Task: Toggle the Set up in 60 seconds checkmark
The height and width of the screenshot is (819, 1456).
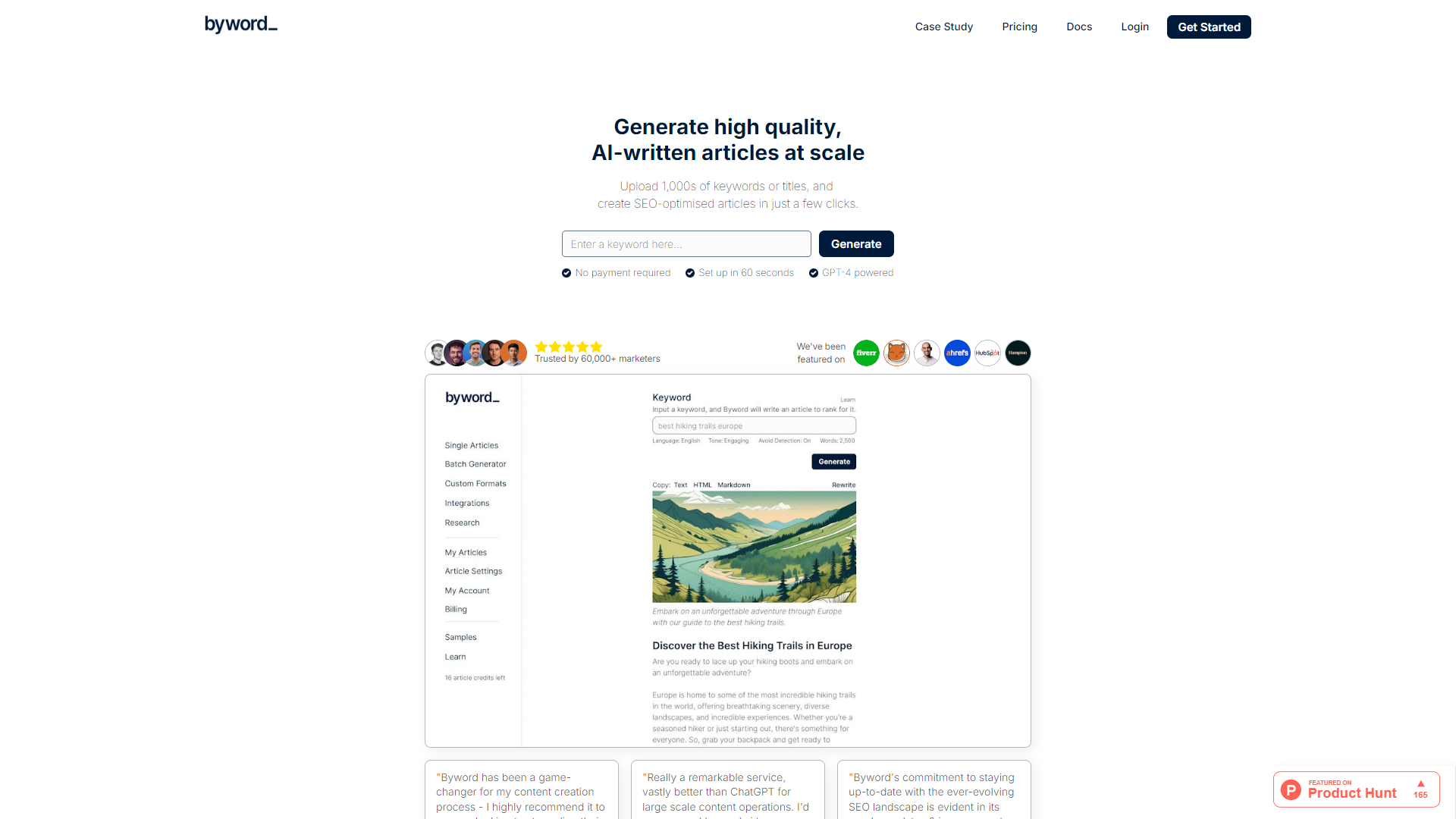Action: [x=689, y=272]
